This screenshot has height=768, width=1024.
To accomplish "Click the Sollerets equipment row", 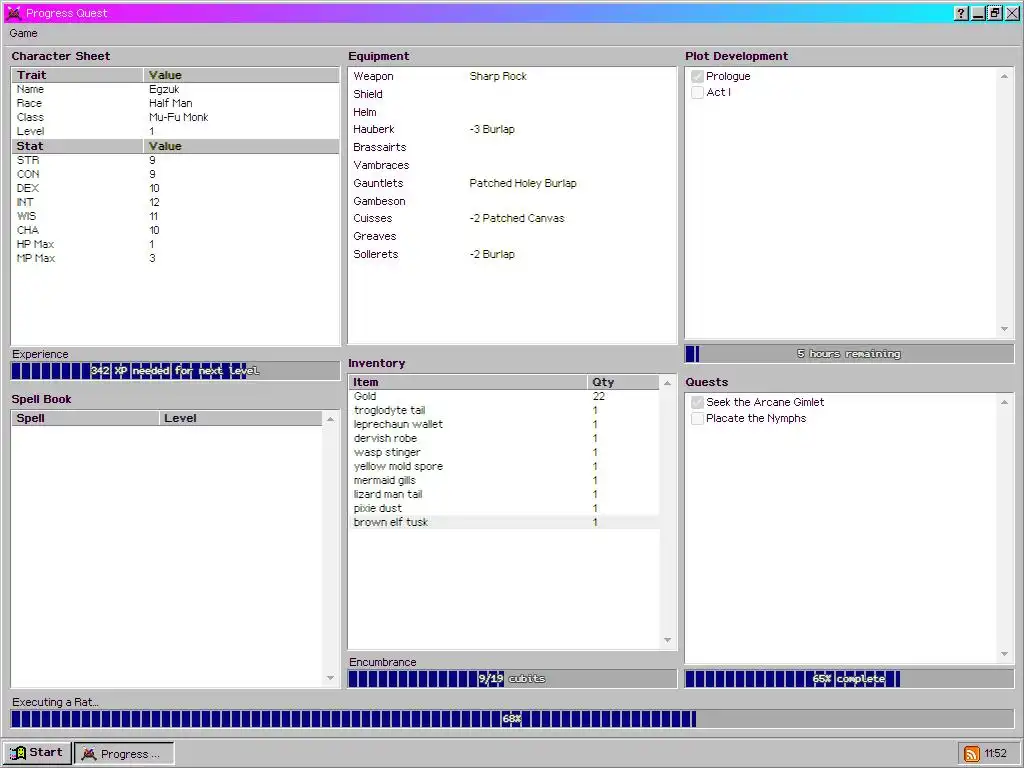I will (x=512, y=254).
